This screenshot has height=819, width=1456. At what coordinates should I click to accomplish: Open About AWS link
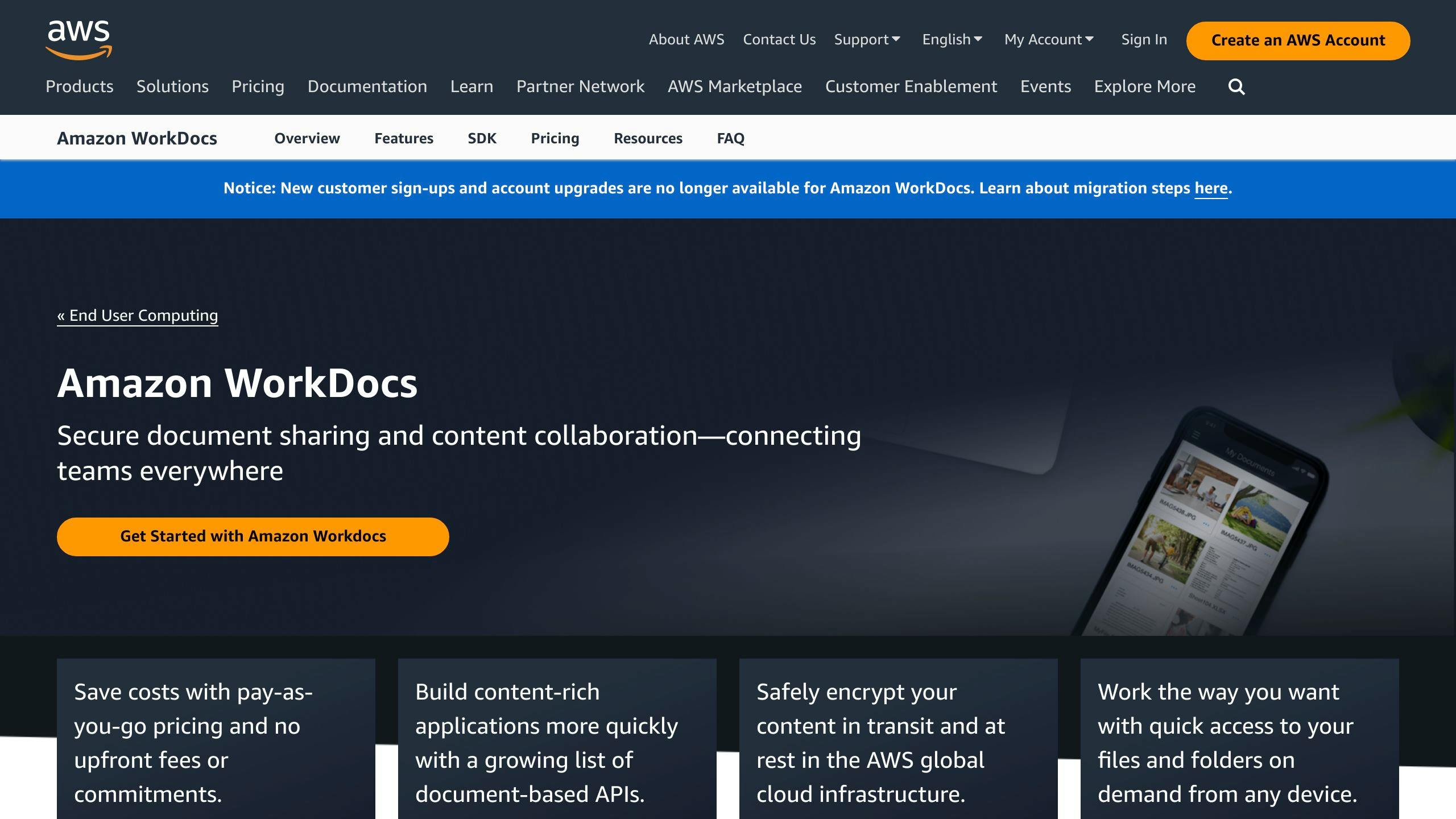(686, 39)
